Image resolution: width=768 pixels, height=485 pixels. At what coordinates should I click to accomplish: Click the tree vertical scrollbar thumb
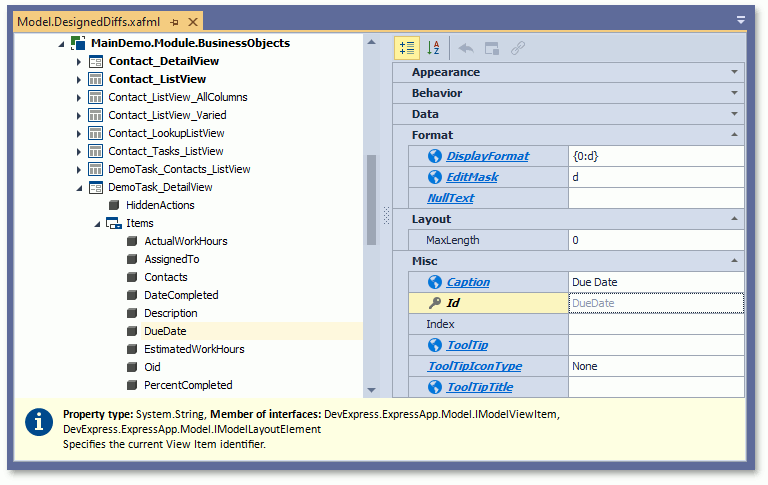(371, 200)
